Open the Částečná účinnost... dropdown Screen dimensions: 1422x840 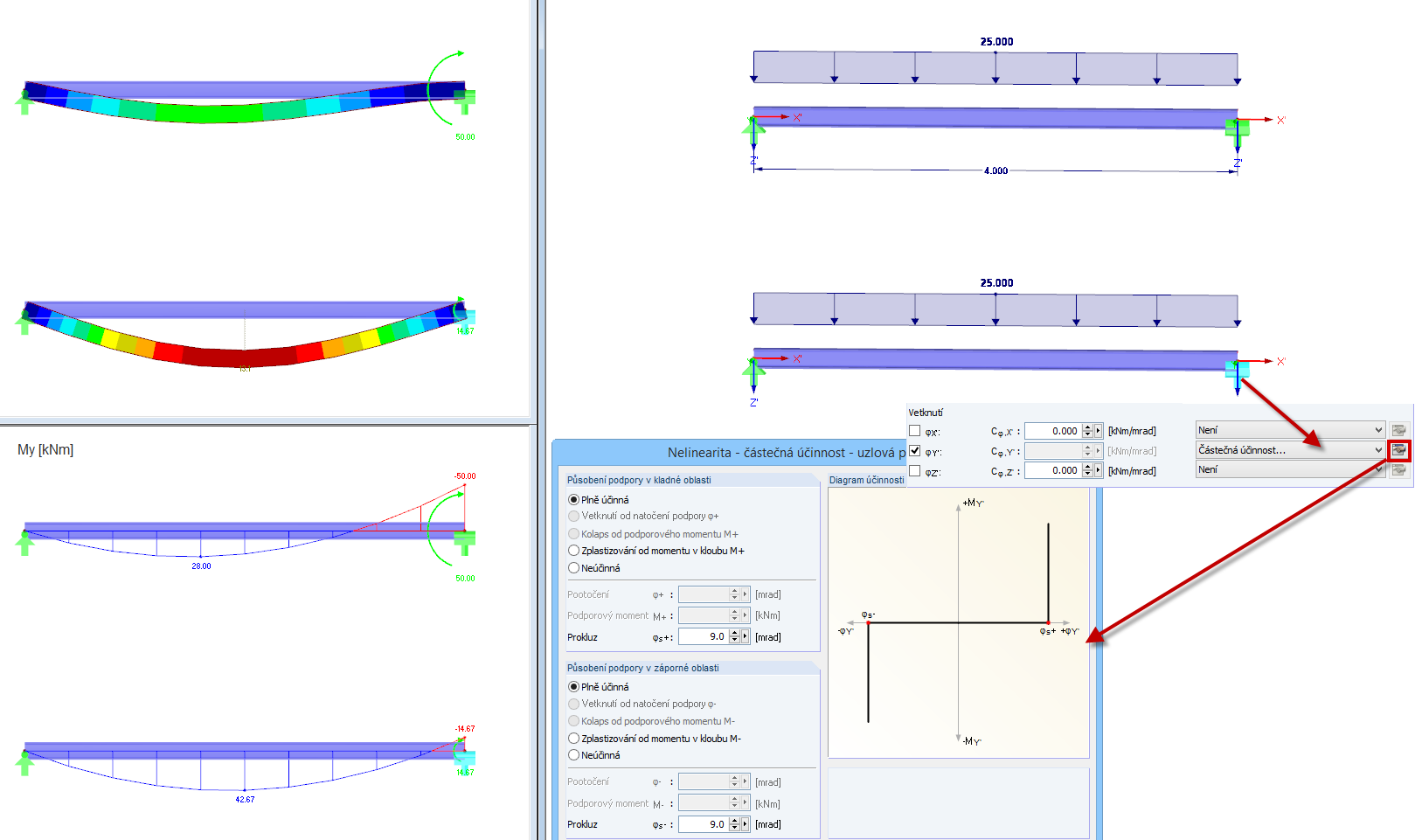click(x=1290, y=450)
